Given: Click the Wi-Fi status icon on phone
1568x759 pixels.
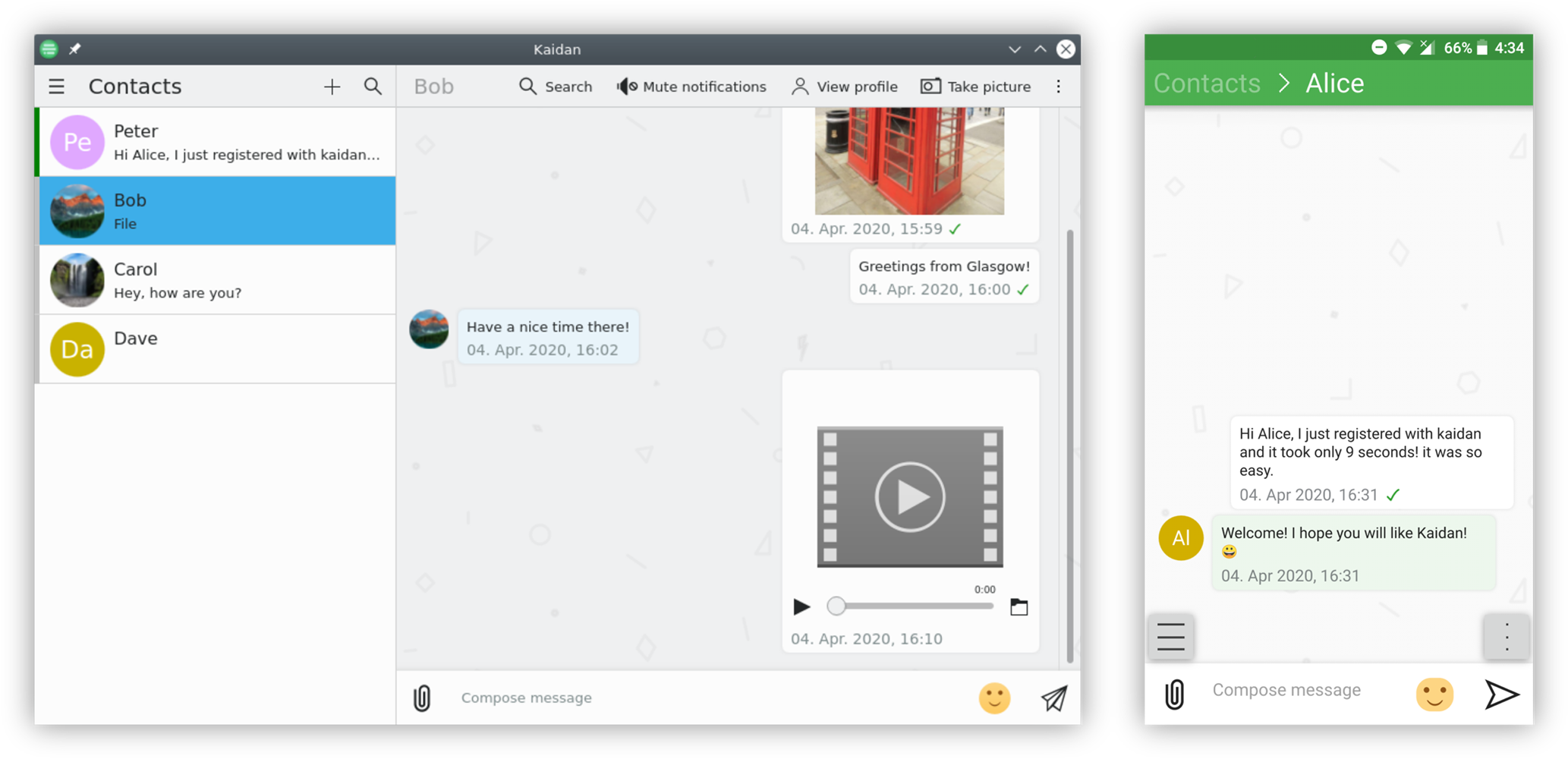Looking at the screenshot, I should click(x=1403, y=48).
